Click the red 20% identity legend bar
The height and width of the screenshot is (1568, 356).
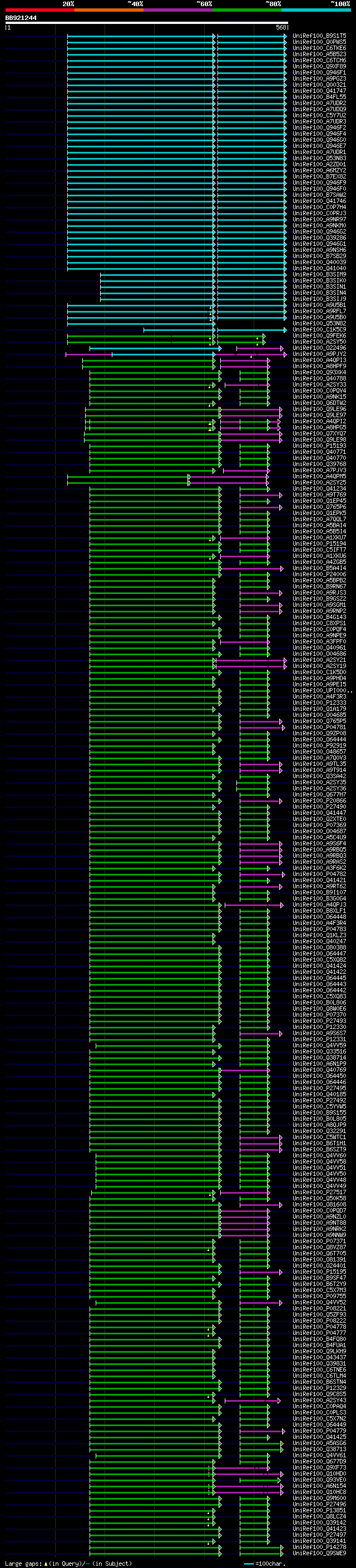39,10
